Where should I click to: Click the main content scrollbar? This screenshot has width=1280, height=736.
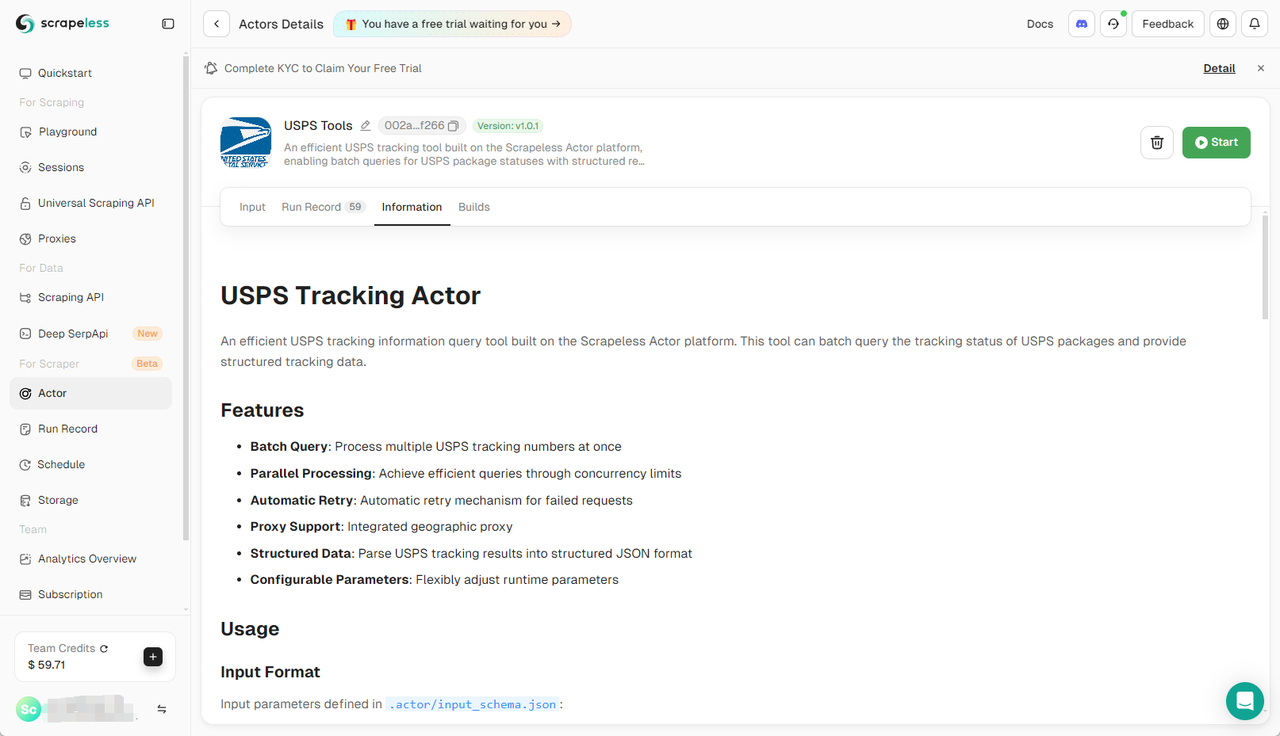pyautogui.click(x=1265, y=267)
